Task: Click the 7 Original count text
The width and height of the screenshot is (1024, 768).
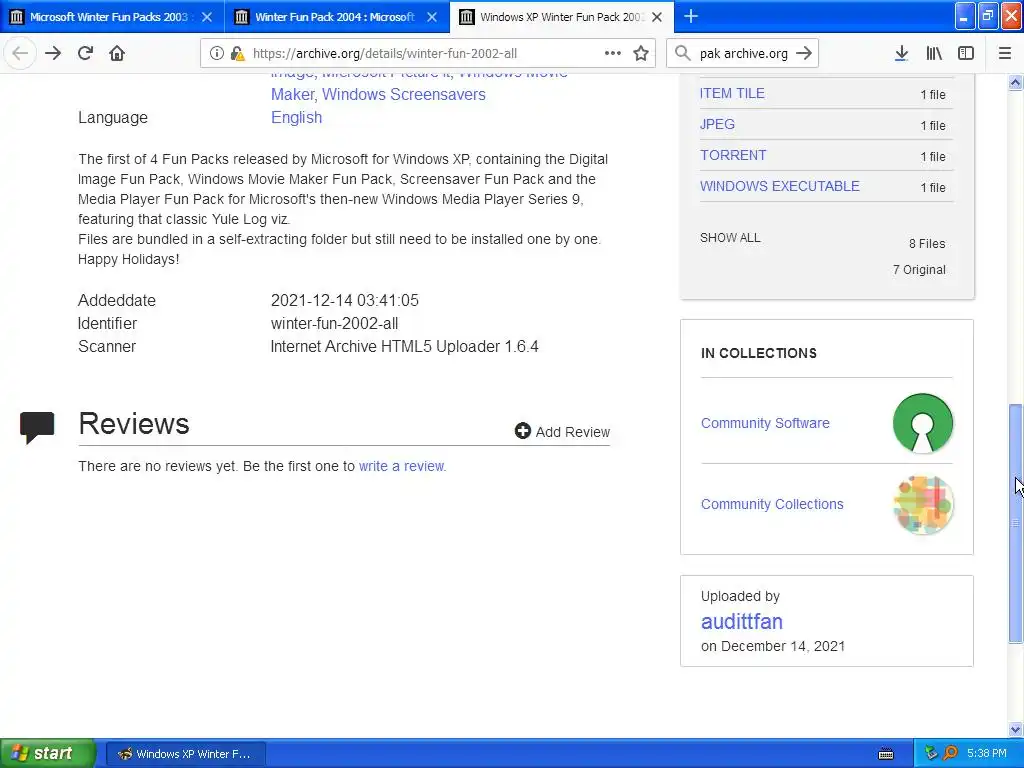Action: [x=919, y=270]
